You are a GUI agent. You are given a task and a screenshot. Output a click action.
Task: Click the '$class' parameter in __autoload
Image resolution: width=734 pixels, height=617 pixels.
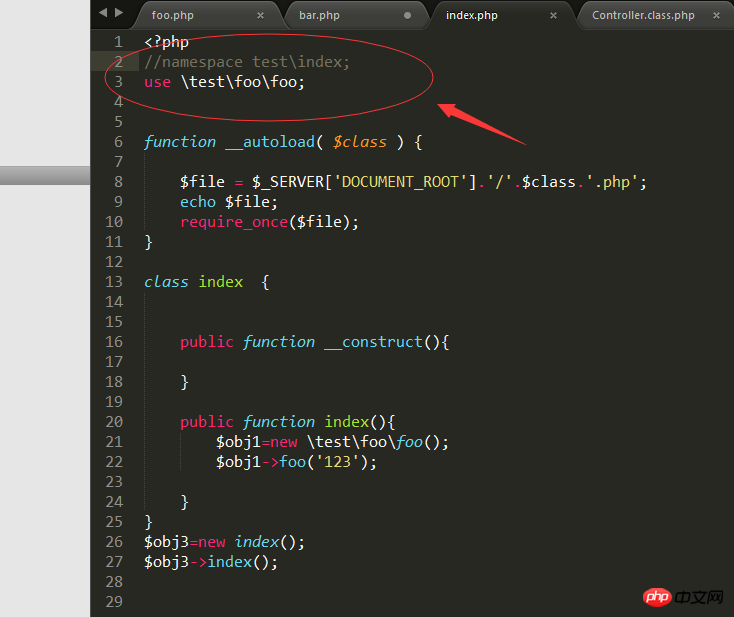pyautogui.click(x=360, y=142)
